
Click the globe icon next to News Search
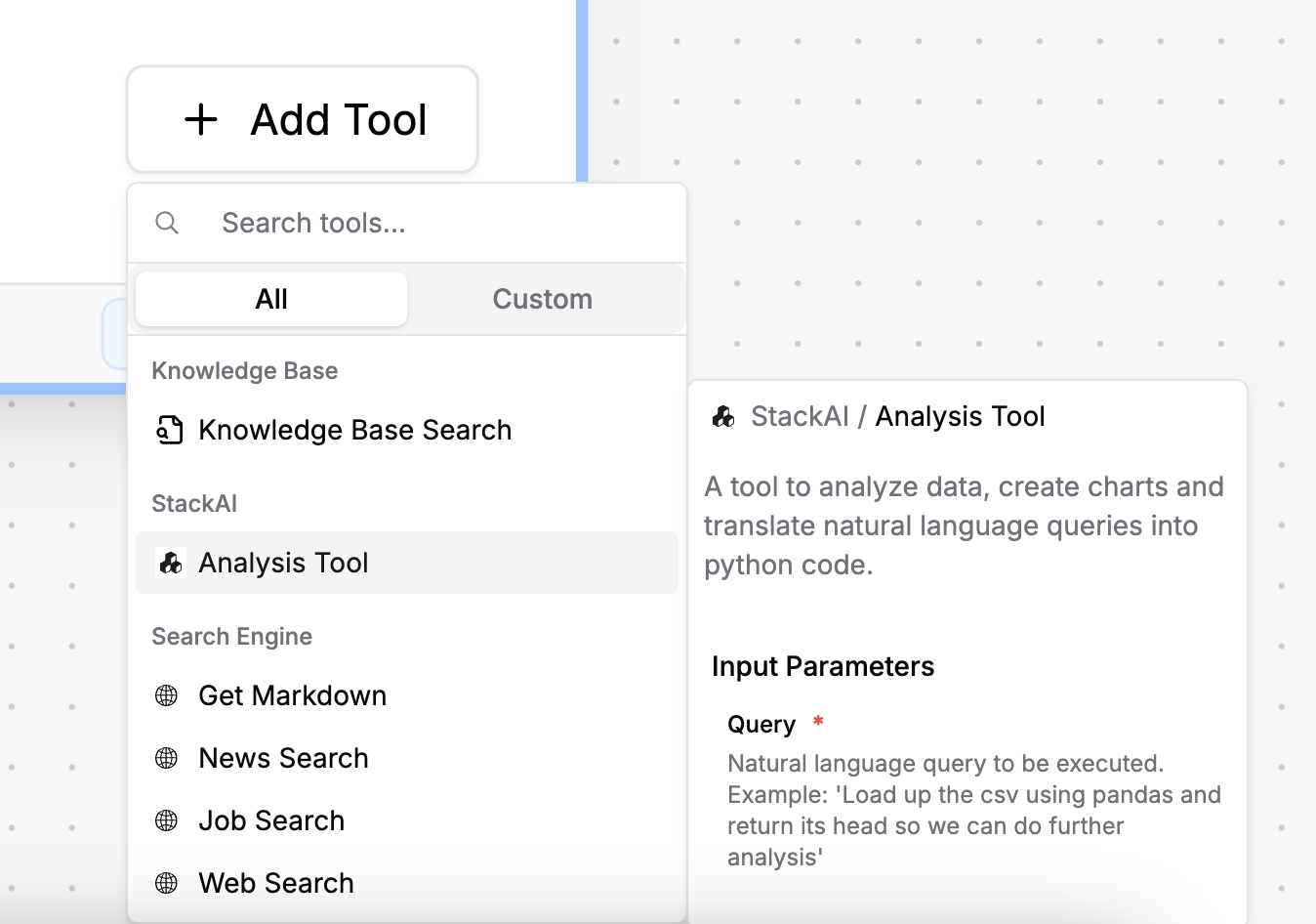tap(167, 758)
